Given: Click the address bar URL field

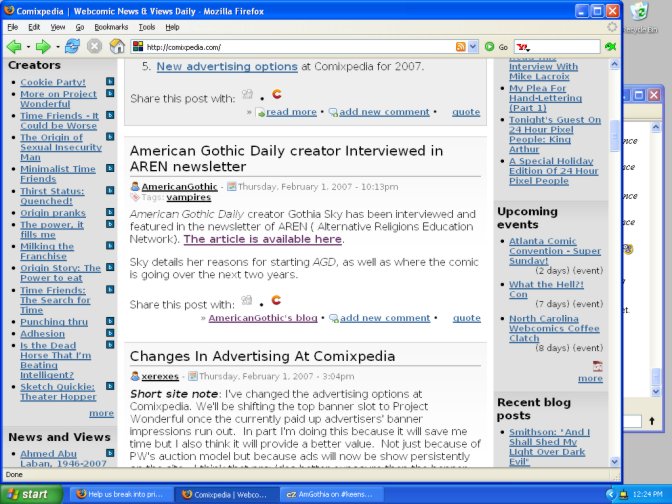Looking at the screenshot, I should point(299,47).
